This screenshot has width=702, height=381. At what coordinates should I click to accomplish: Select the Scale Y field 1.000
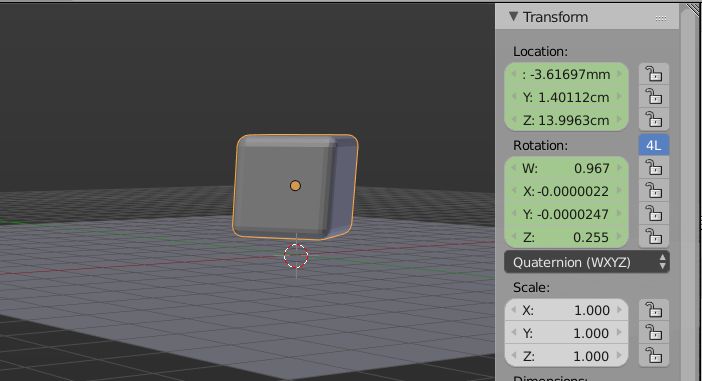click(x=566, y=333)
